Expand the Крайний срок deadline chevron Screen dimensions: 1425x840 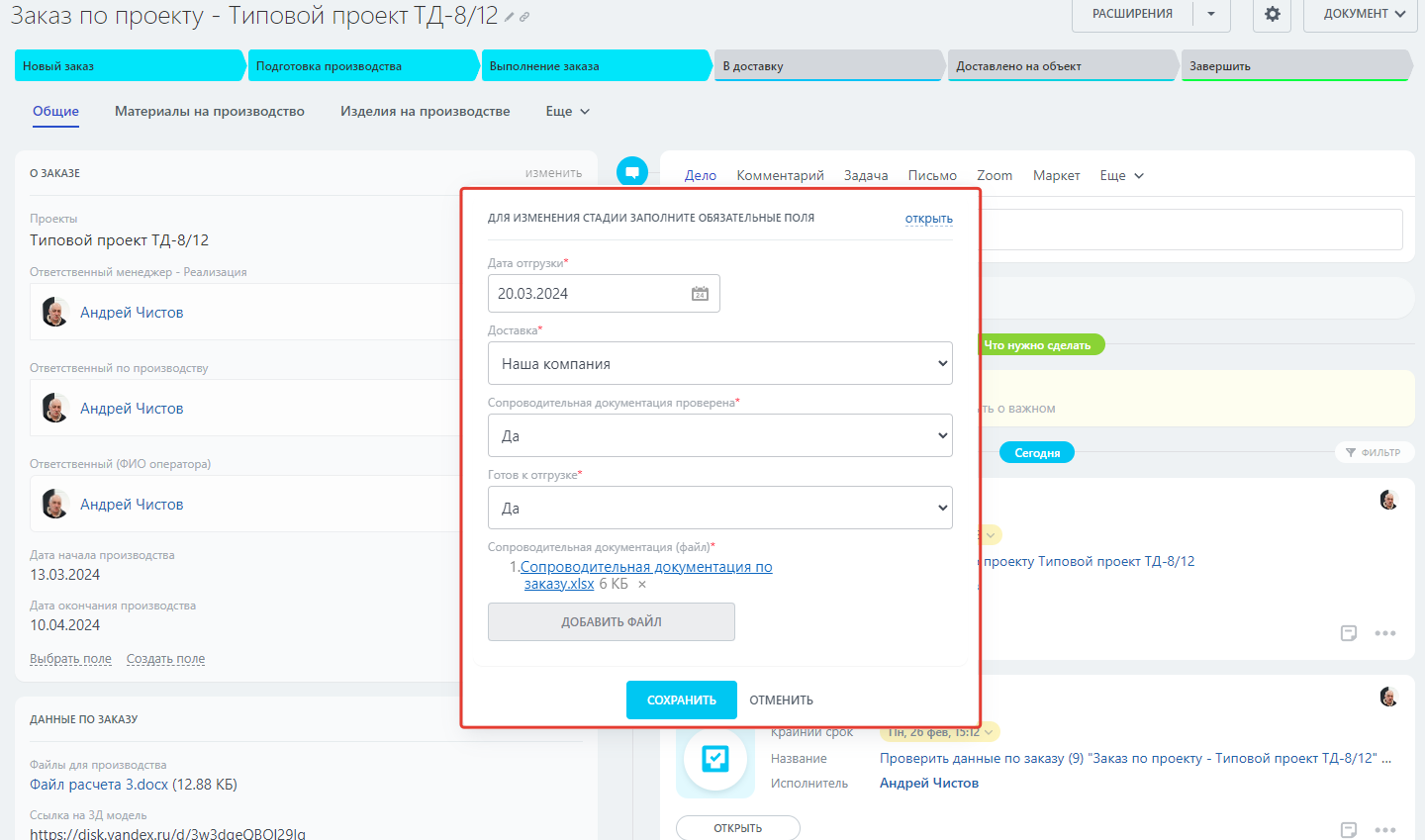990,732
